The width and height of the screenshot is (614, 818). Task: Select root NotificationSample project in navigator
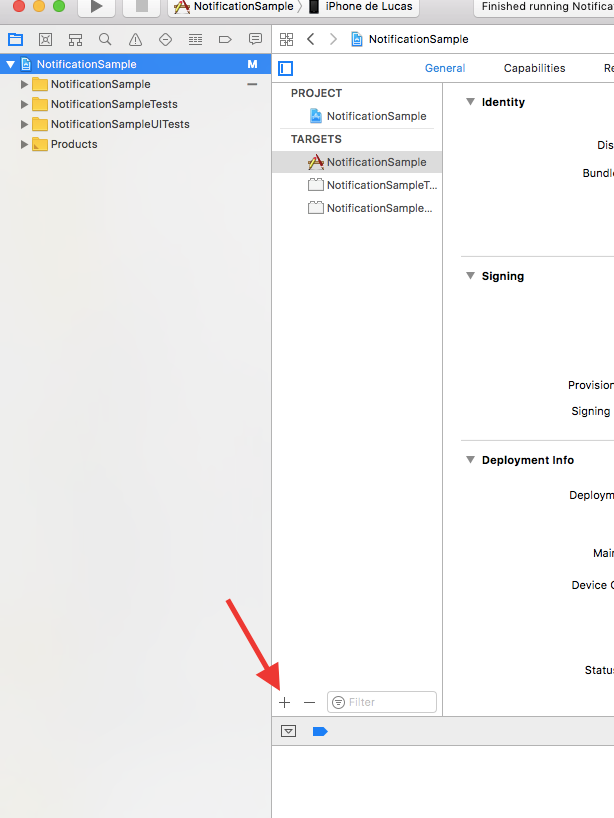136,64
